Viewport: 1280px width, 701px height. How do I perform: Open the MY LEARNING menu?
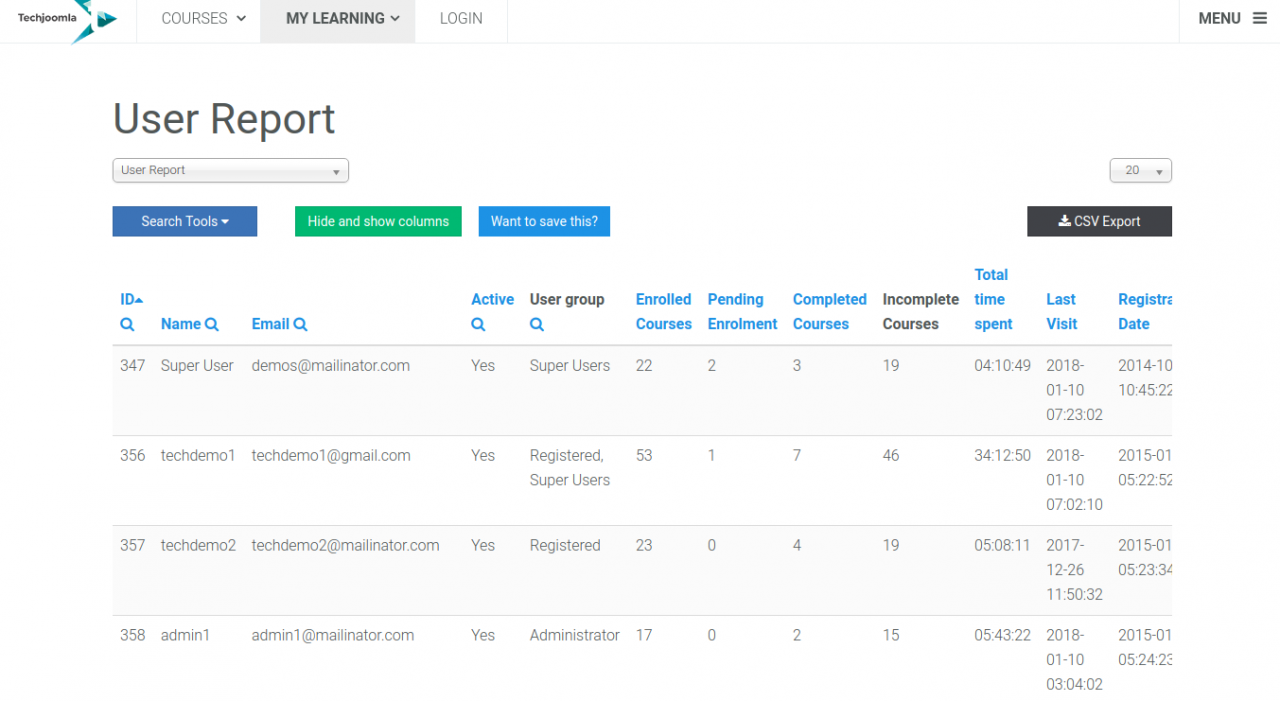tap(342, 19)
